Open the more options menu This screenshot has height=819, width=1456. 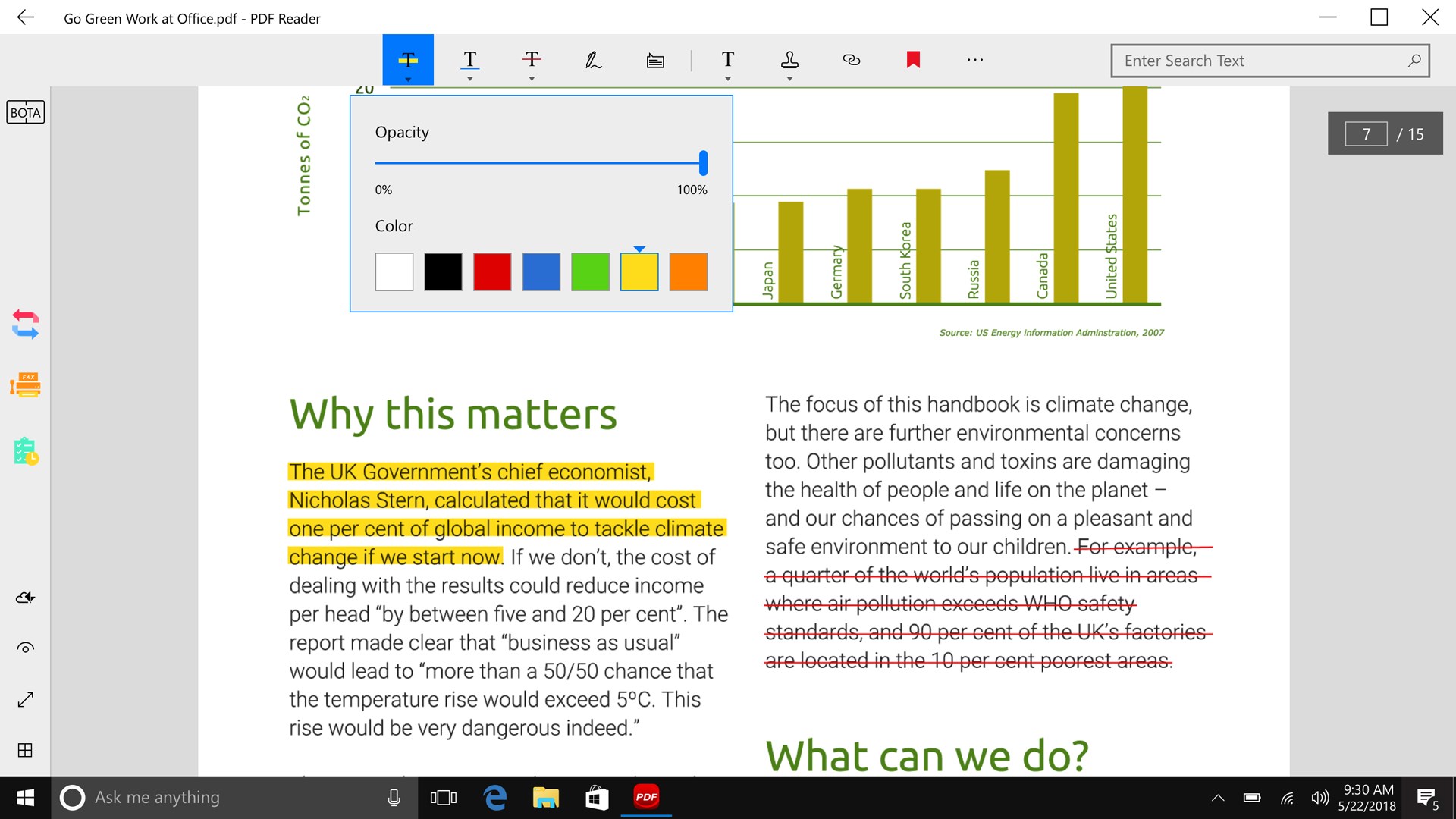click(x=974, y=60)
